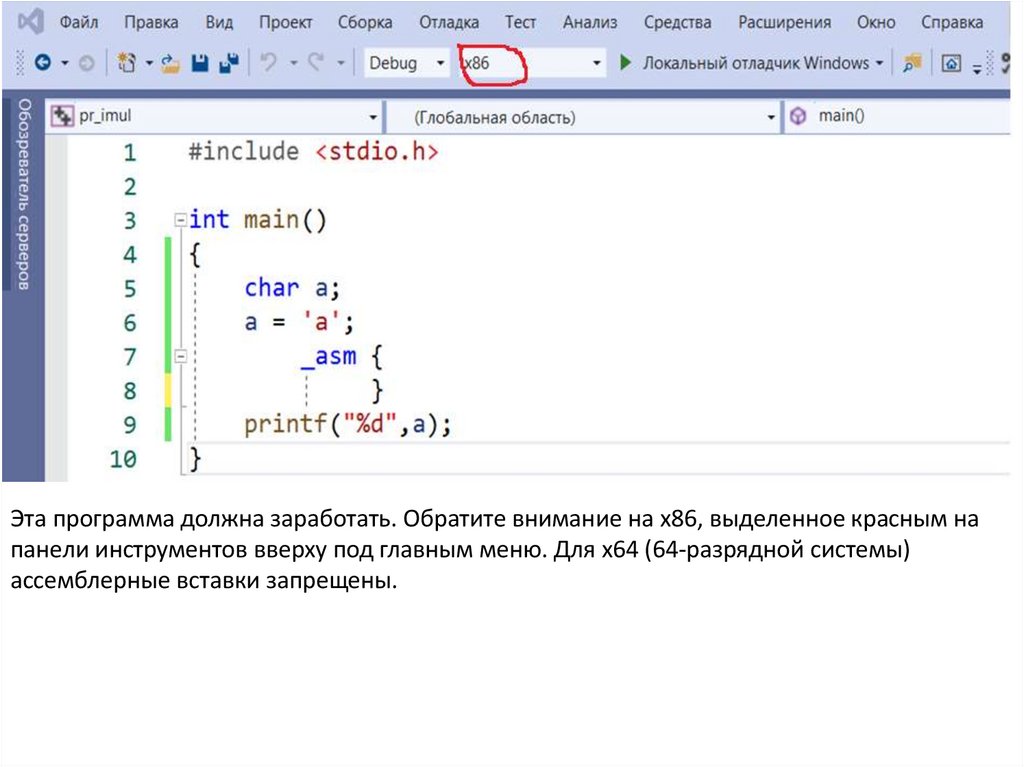Screen dimensions: 1024x767
Task: Click the undo arrow icon
Action: [x=268, y=63]
